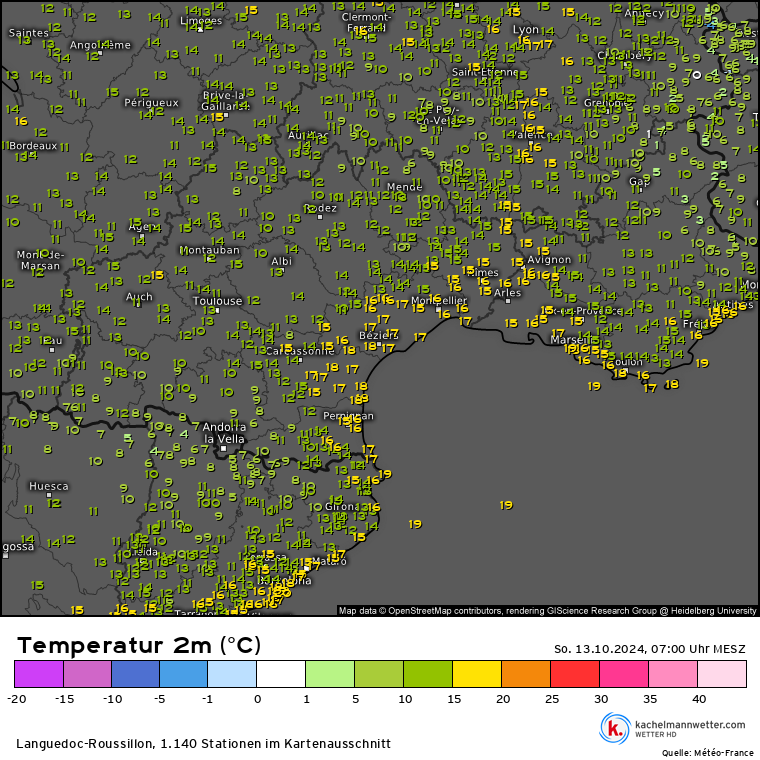Click the Auch city label
This screenshot has height=760, width=760.
pyautogui.click(x=139, y=297)
